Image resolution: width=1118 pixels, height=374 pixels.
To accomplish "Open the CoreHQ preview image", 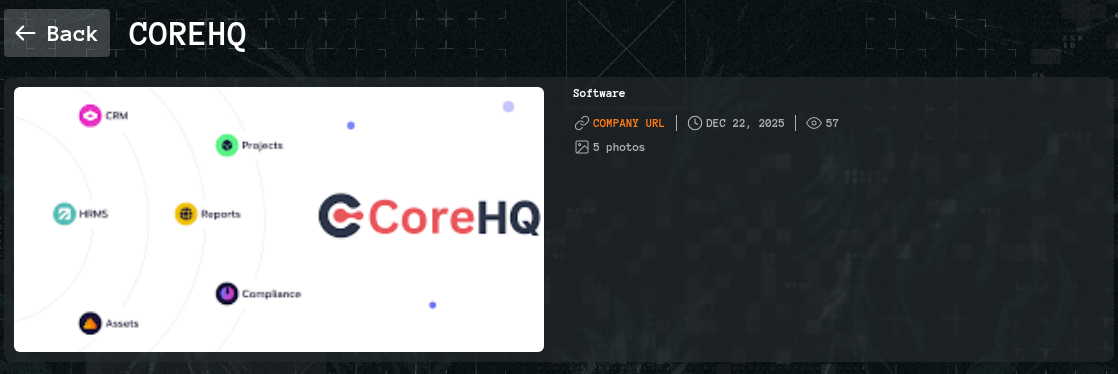I will point(279,219).
